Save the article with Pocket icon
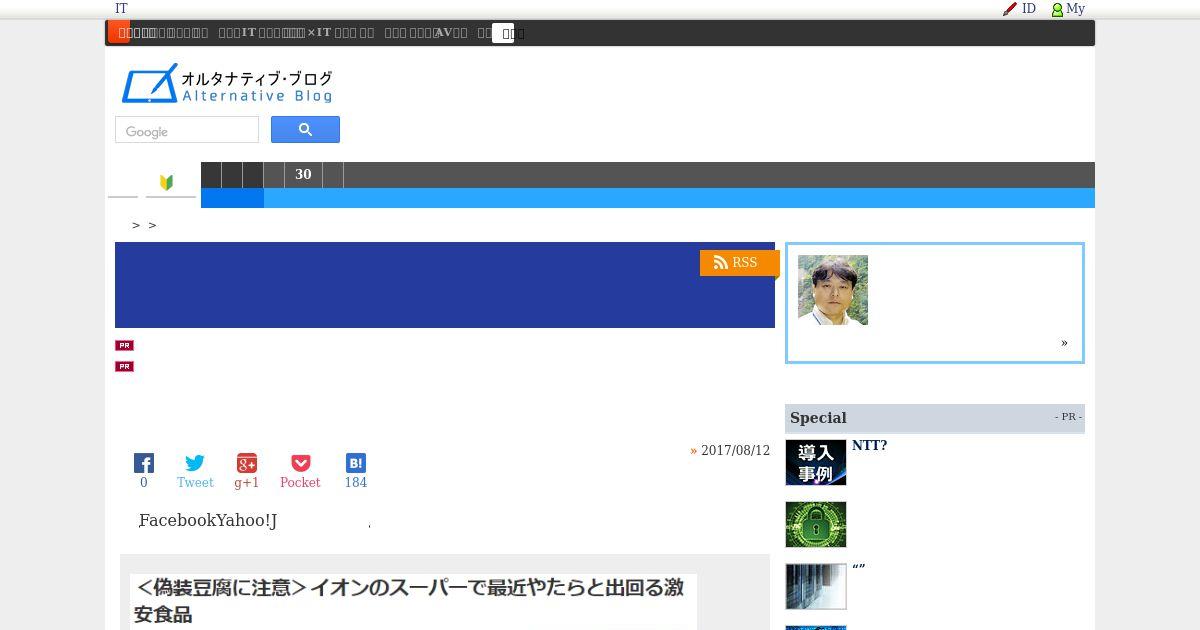 (x=300, y=463)
